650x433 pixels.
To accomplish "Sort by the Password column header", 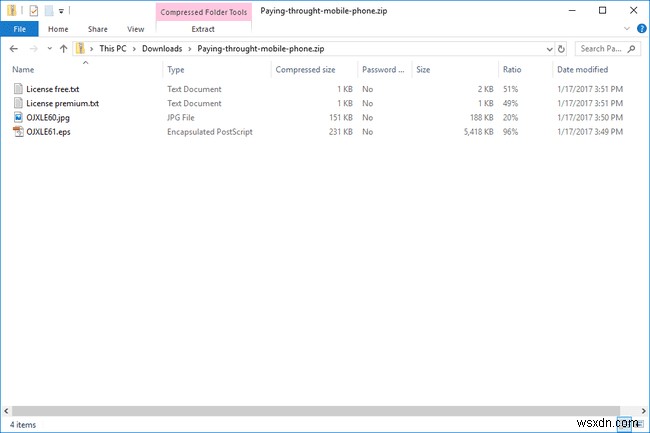I will 383,70.
